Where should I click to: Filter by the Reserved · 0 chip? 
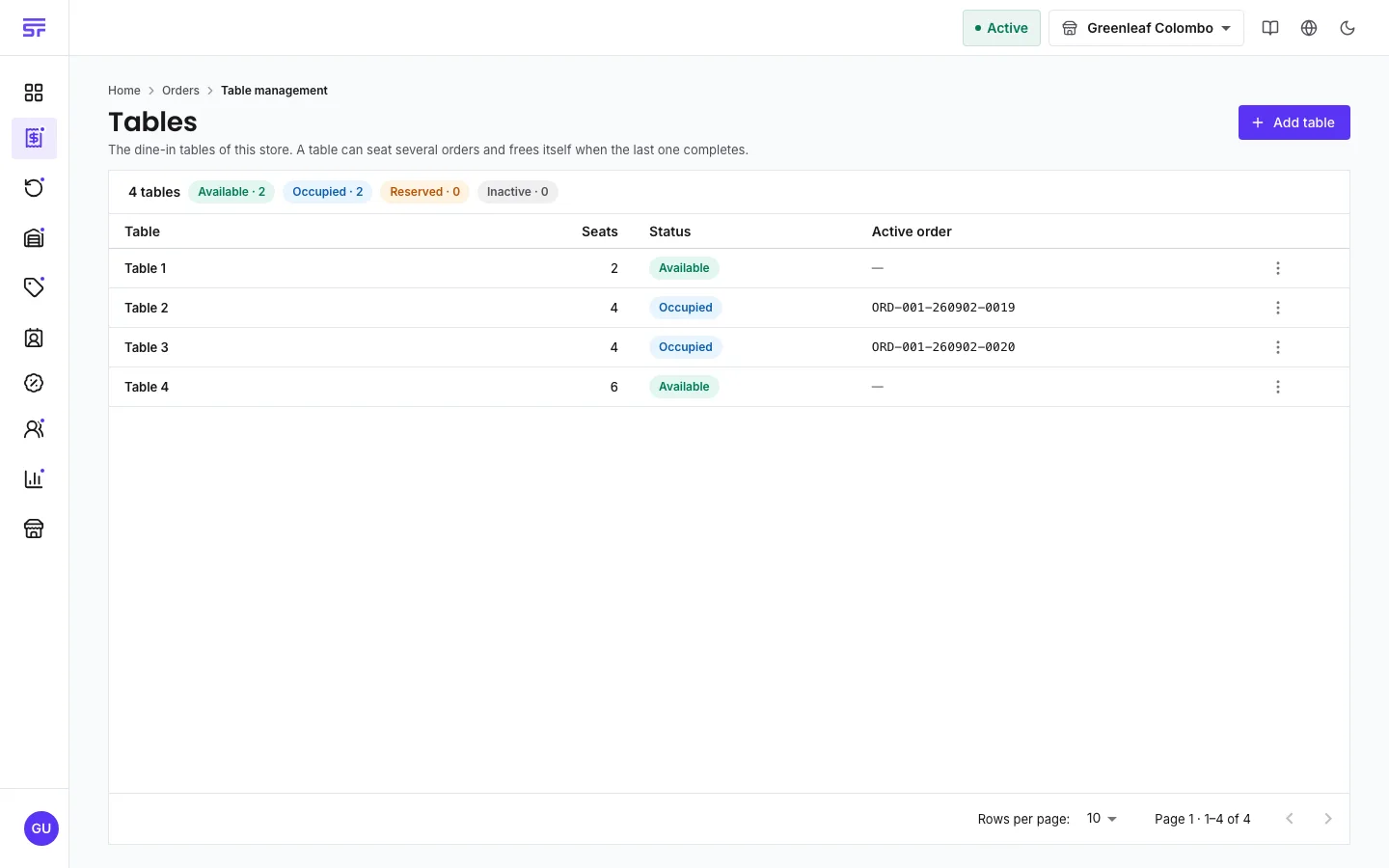(x=424, y=192)
